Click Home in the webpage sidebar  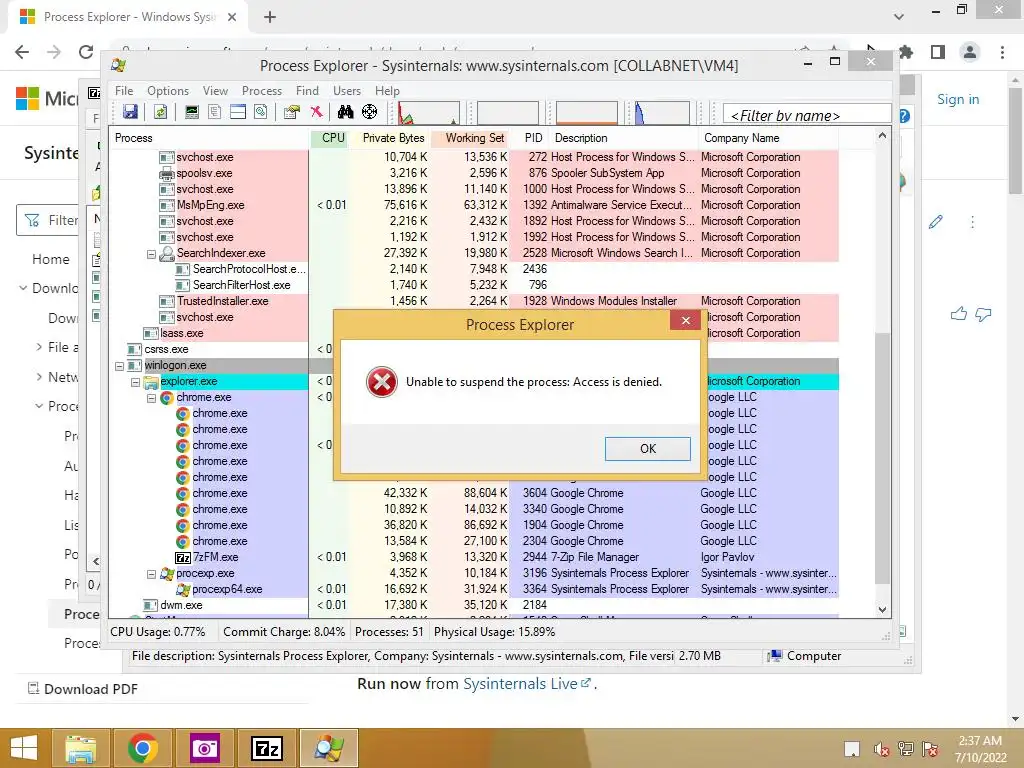click(x=50, y=259)
